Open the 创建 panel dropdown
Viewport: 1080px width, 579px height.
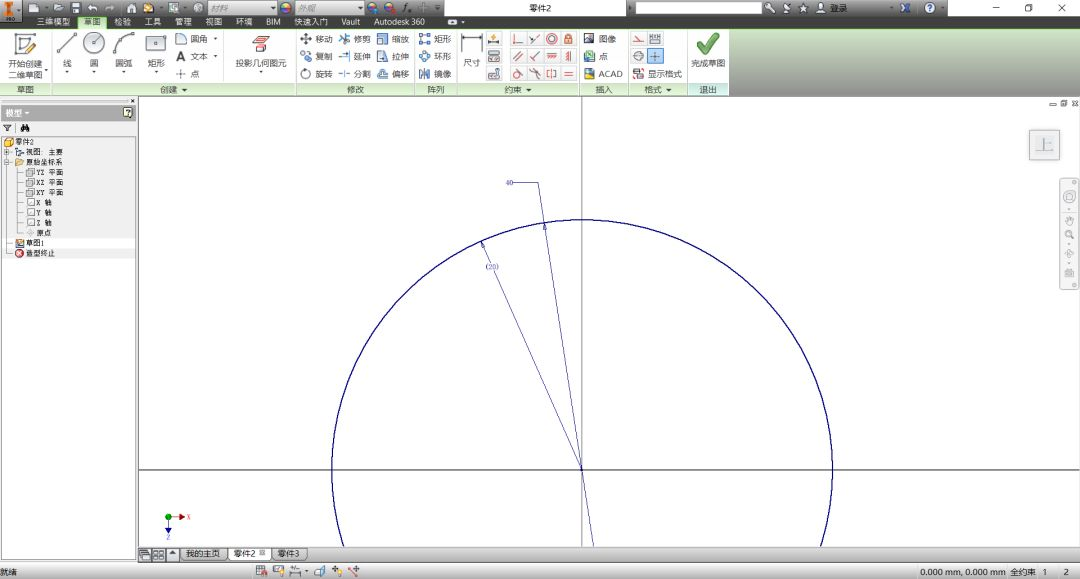[174, 90]
